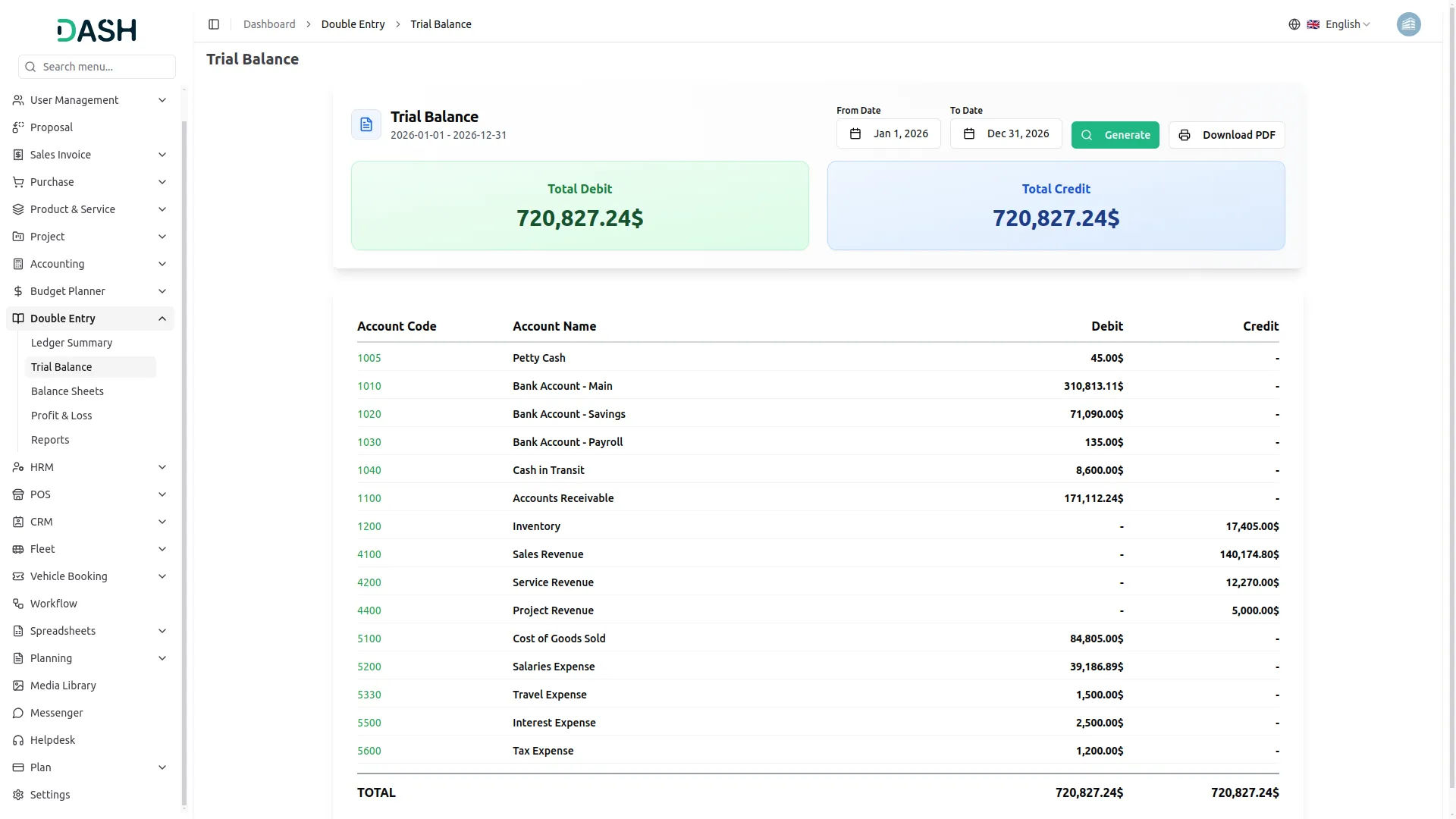
Task: Click the Helpdesk headset icon
Action: pos(18,740)
